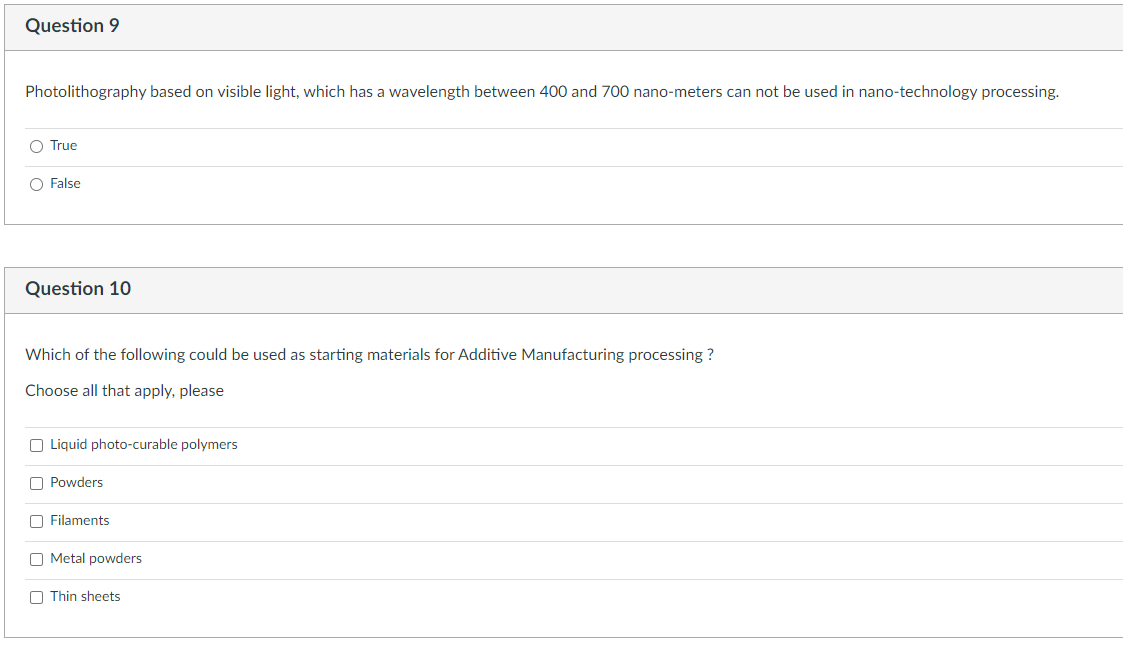Check the Metal powders checkbox
Viewport: 1123px width, 654px height.
(37, 559)
